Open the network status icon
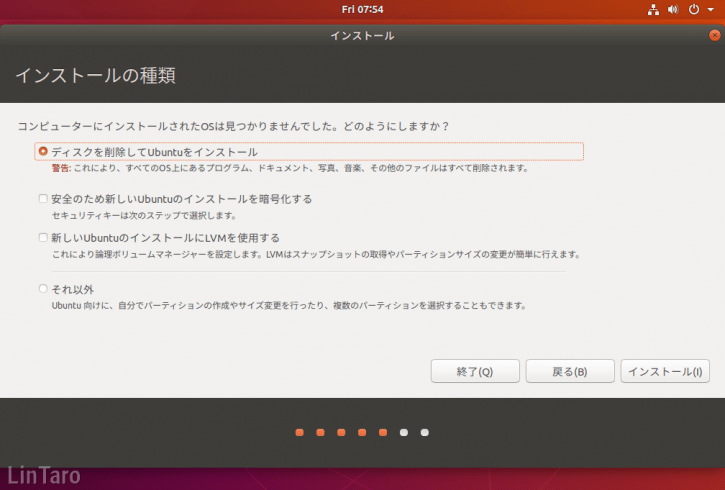Image resolution: width=725 pixels, height=490 pixels. (653, 10)
